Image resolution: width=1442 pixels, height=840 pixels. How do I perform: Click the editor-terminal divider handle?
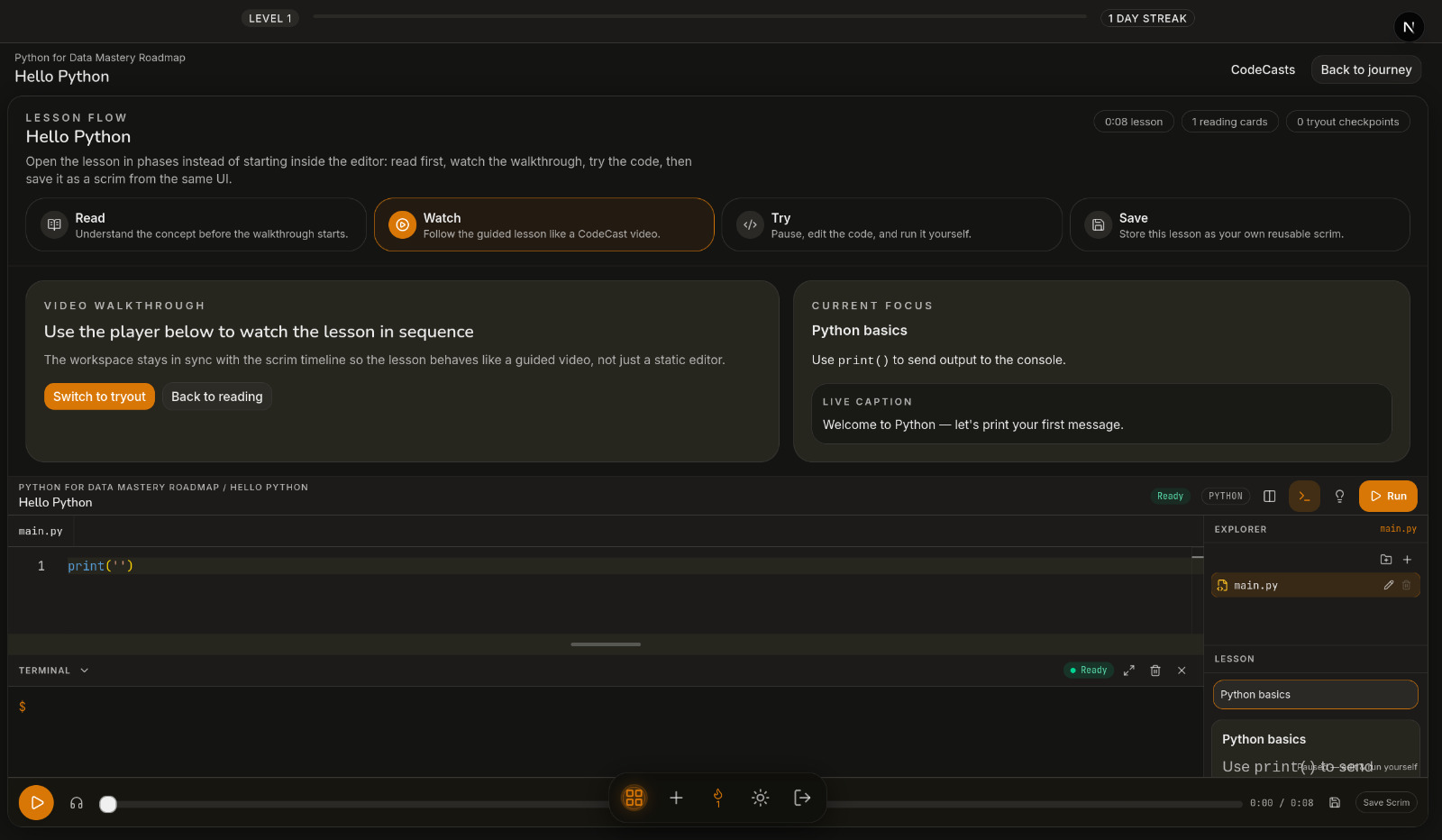[x=606, y=644]
